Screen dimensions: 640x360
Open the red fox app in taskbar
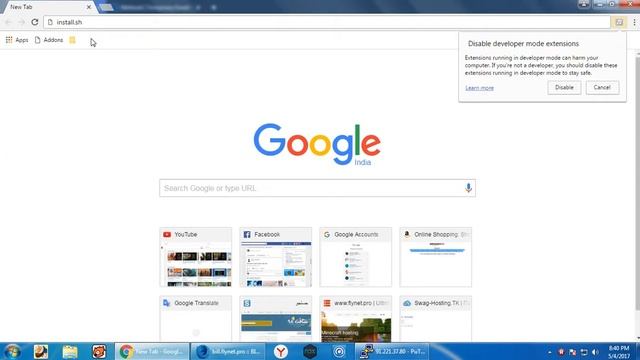pyautogui.click(x=99, y=351)
